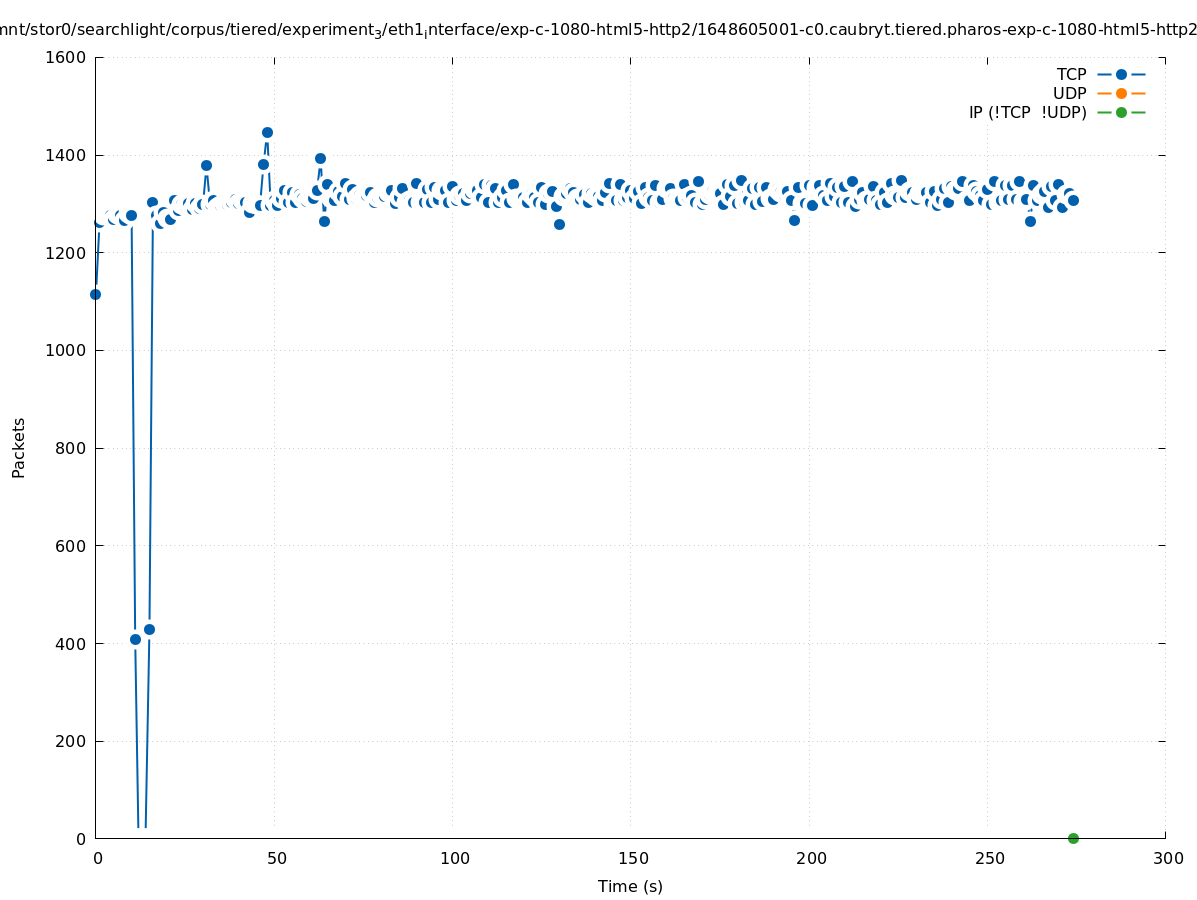This screenshot has width=1197, height=900.
Task: Select the IP (!TCP !UDP) legend entry
Action: (1027, 113)
